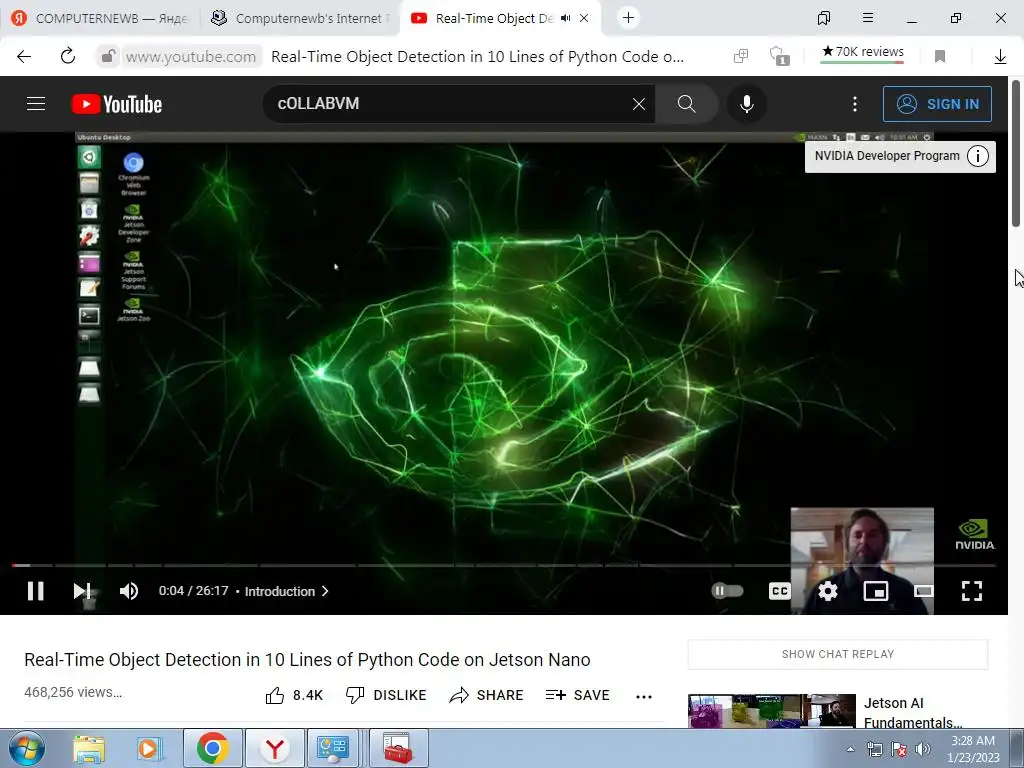This screenshot has width=1024, height=768.
Task: Open the Action Center flag icon
Action: 899,749
